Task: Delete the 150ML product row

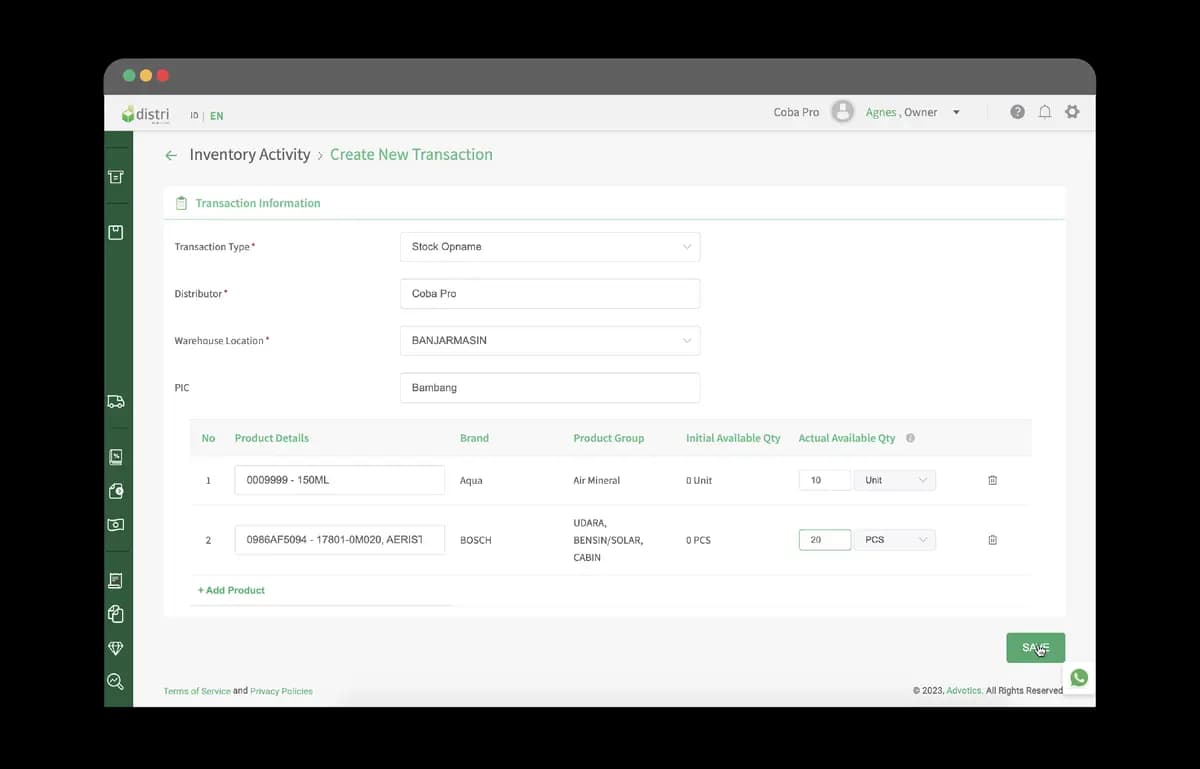Action: pyautogui.click(x=992, y=480)
